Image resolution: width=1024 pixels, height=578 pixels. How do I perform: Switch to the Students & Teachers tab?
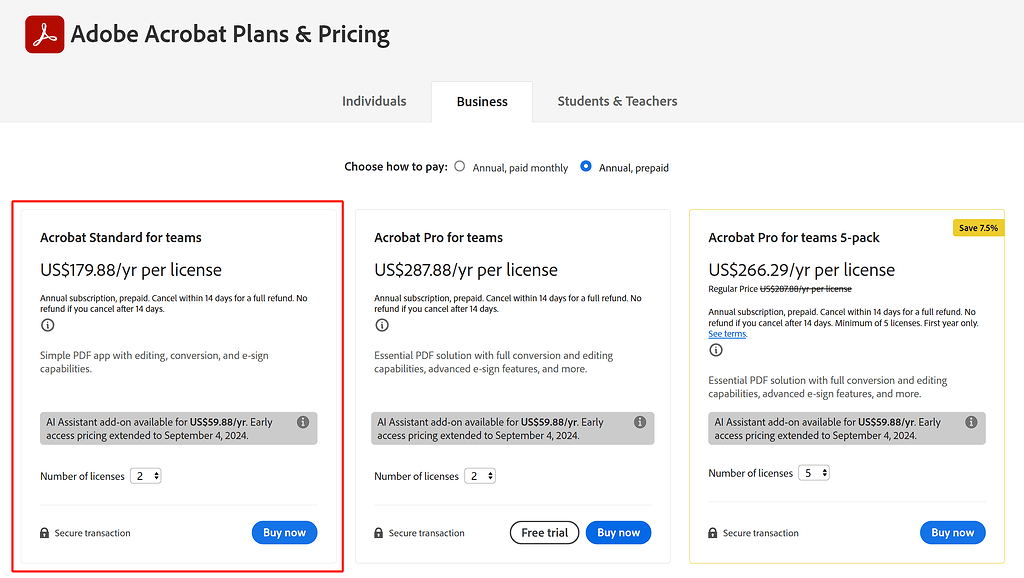tap(617, 101)
